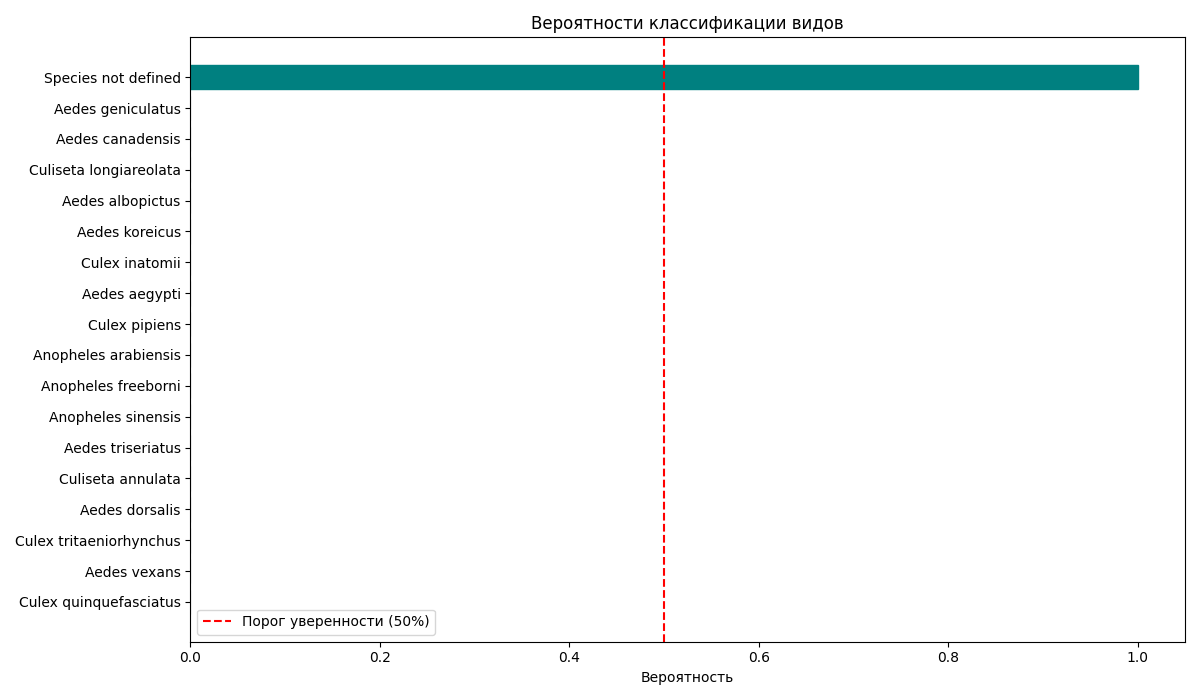
Task: Pick the 'Culiseta longiareolata' label
Action: coord(105,171)
